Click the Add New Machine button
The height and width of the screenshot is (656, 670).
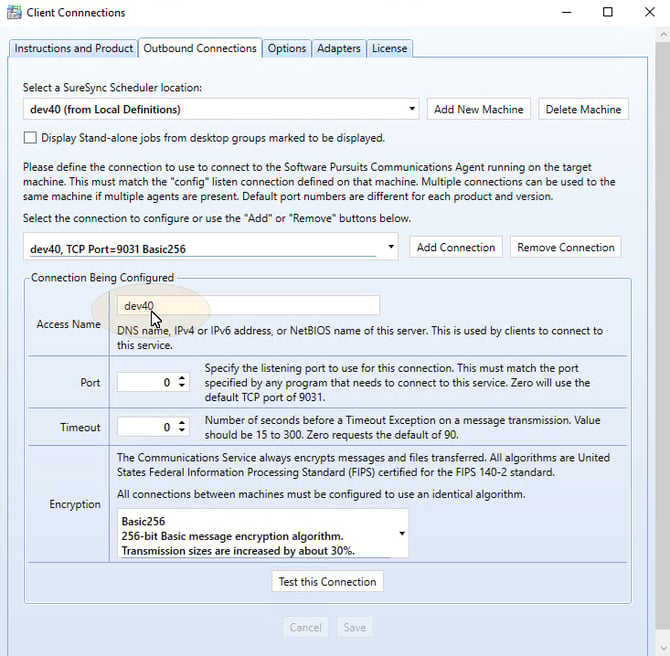tap(479, 109)
